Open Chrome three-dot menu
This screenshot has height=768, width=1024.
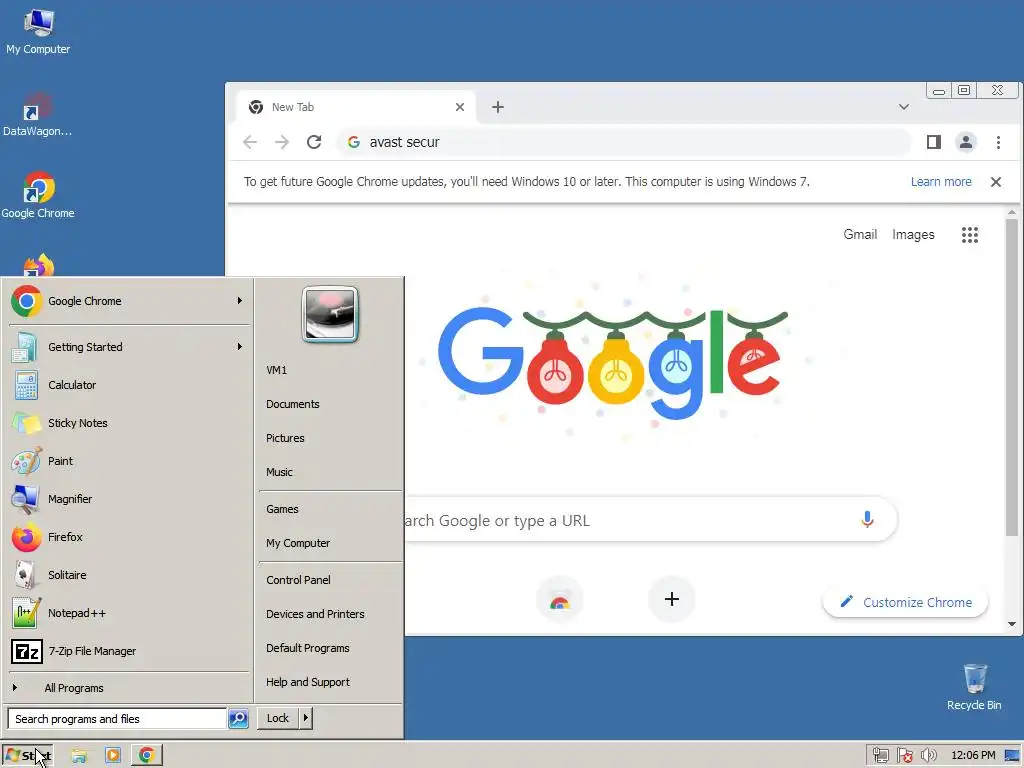[x=998, y=142]
